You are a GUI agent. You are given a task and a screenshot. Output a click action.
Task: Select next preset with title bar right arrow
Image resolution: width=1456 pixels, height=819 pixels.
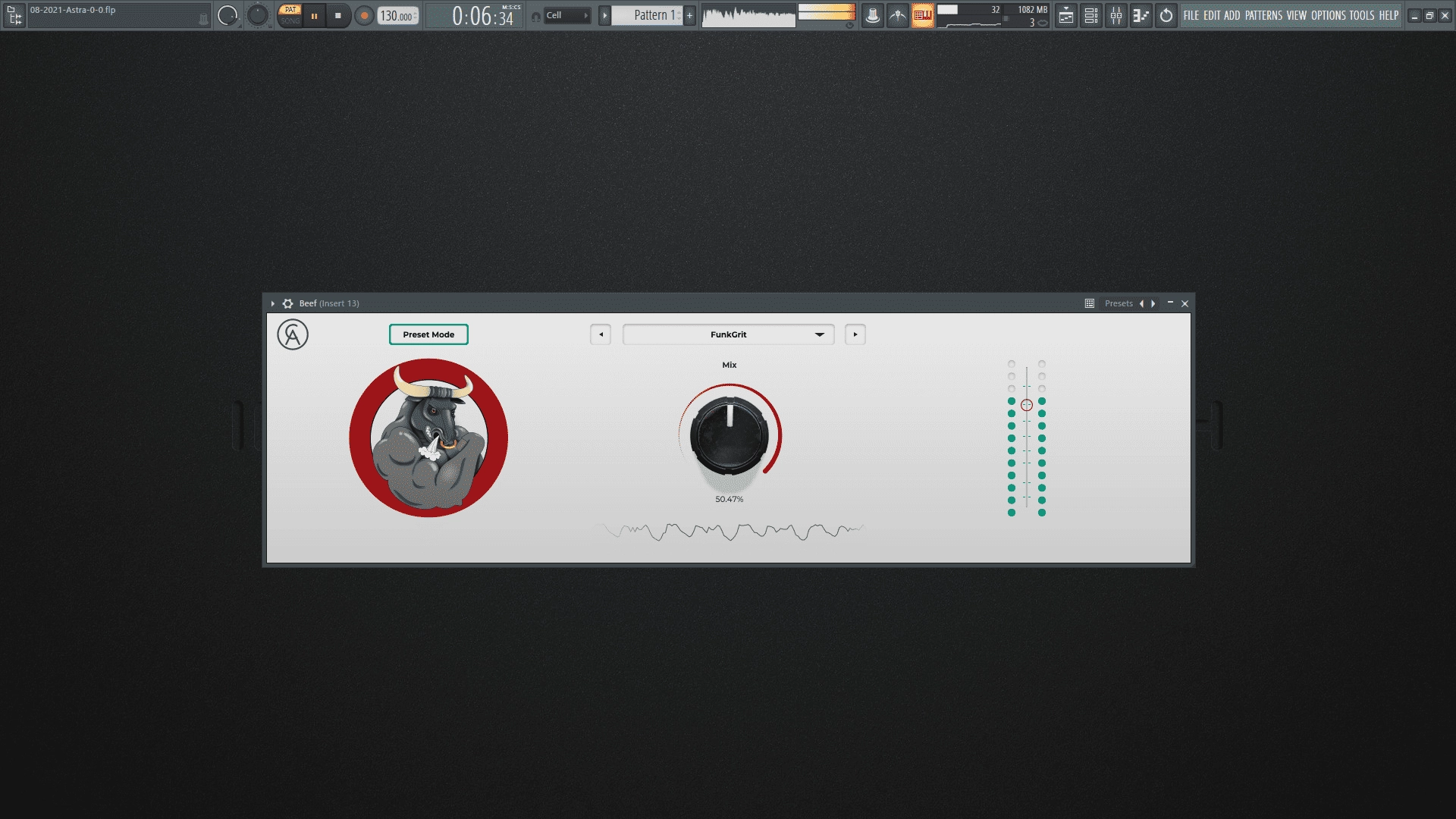[1153, 303]
